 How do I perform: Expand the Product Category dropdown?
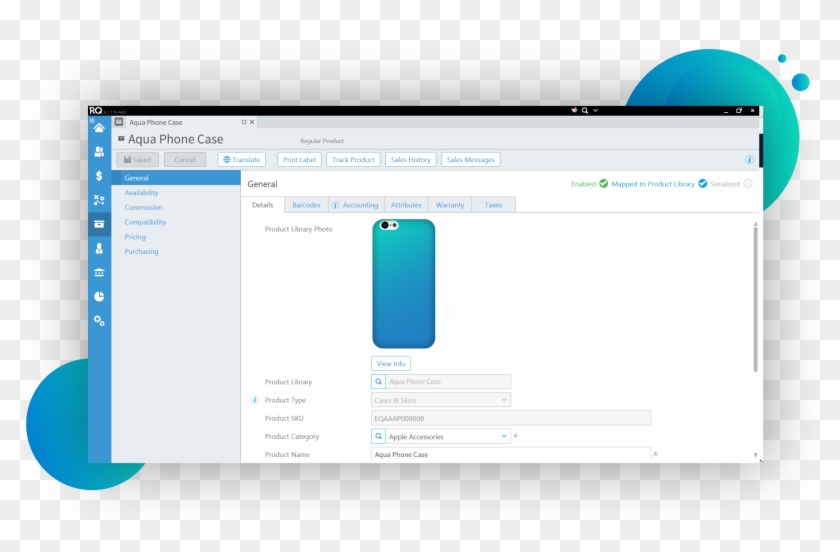click(x=504, y=437)
